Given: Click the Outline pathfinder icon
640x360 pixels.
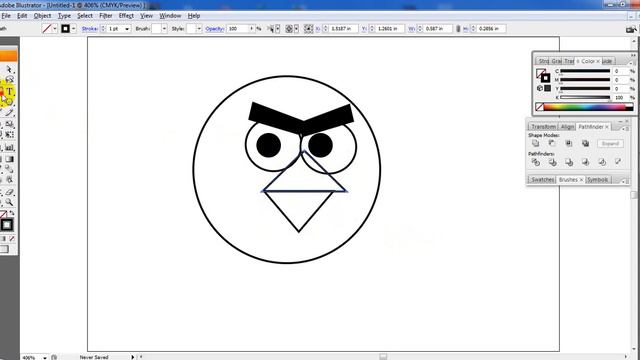Looking at the screenshot, I should coord(602,162).
